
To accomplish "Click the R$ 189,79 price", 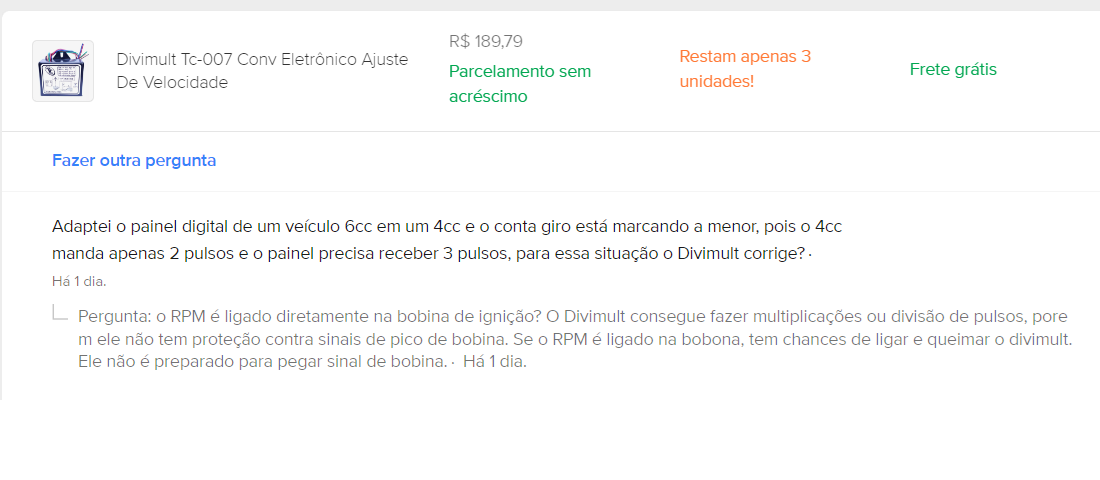I will 486,42.
